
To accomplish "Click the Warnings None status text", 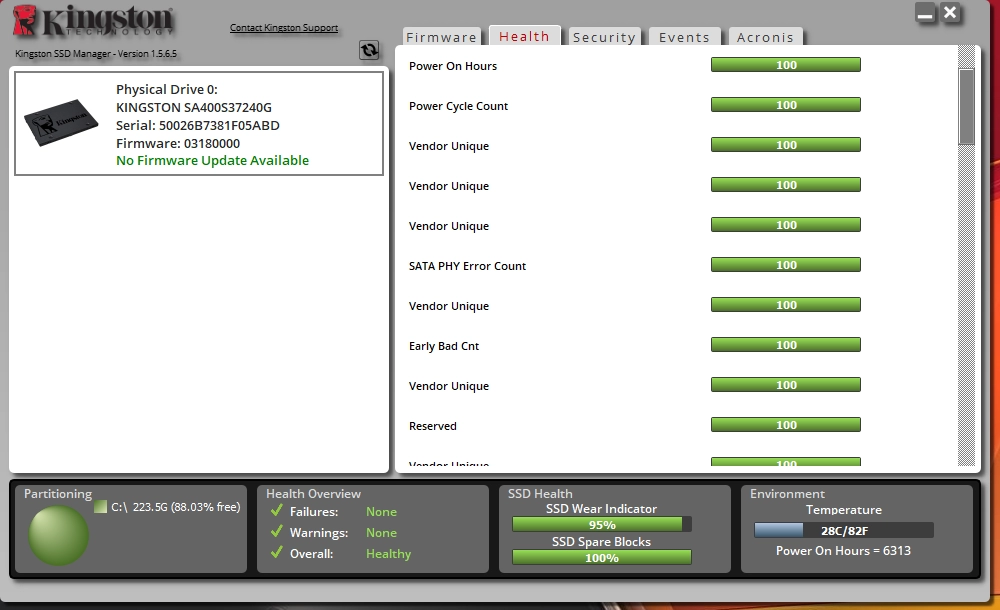I will click(381, 533).
